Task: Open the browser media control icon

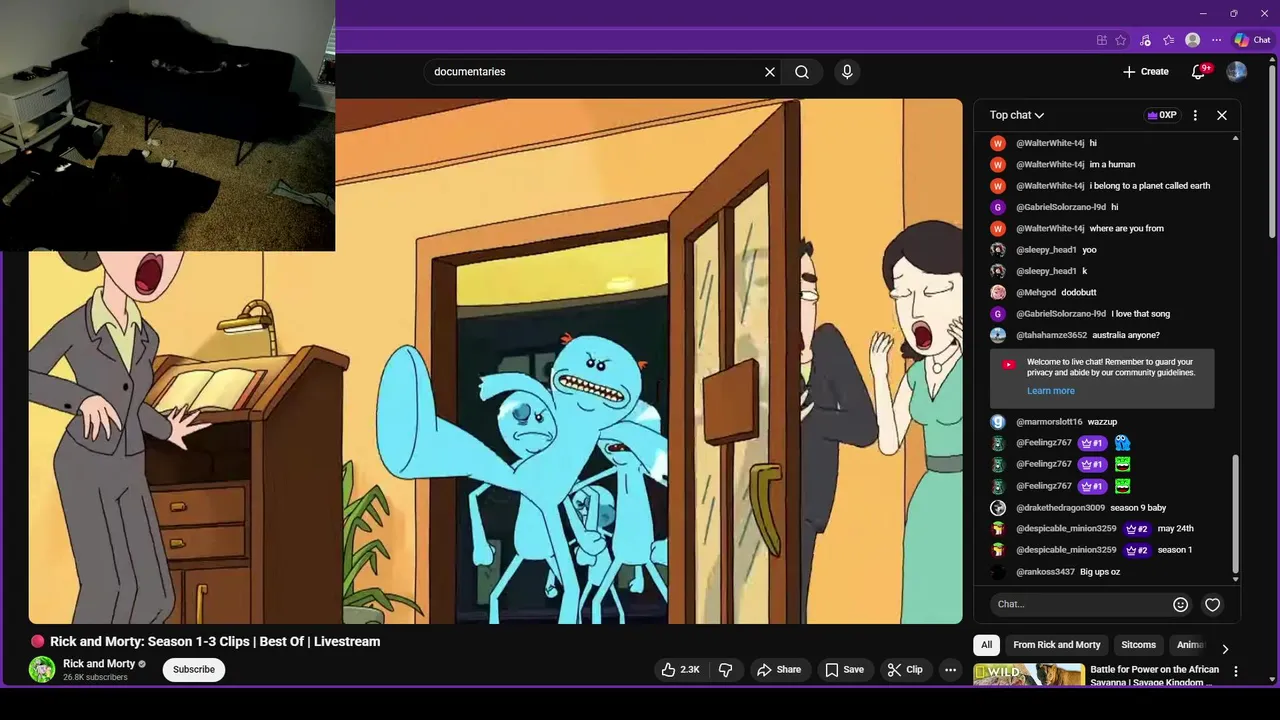Action: [x=1145, y=40]
